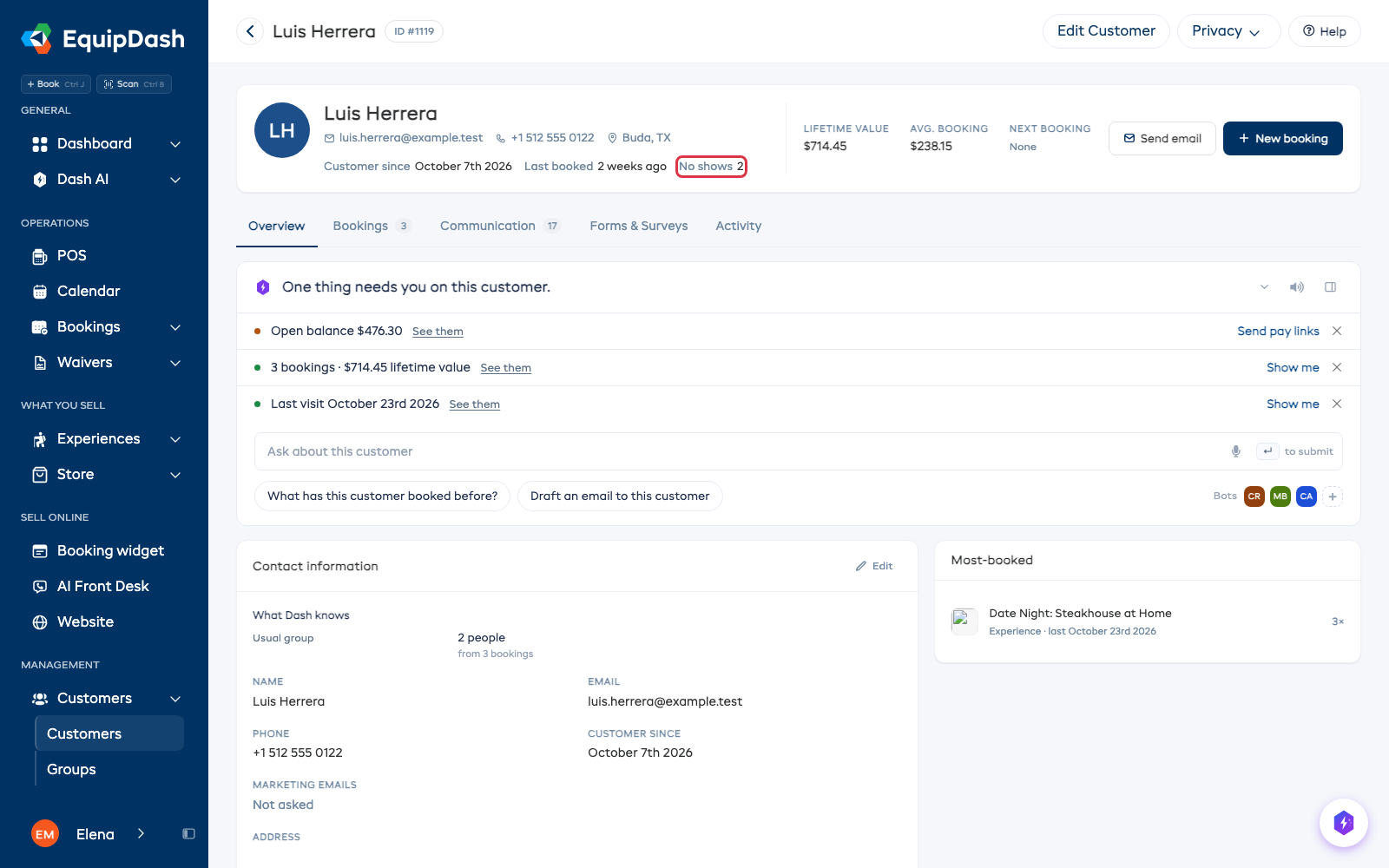Collapse the insights panel with the chevron
This screenshot has height=868, width=1389.
[1264, 287]
